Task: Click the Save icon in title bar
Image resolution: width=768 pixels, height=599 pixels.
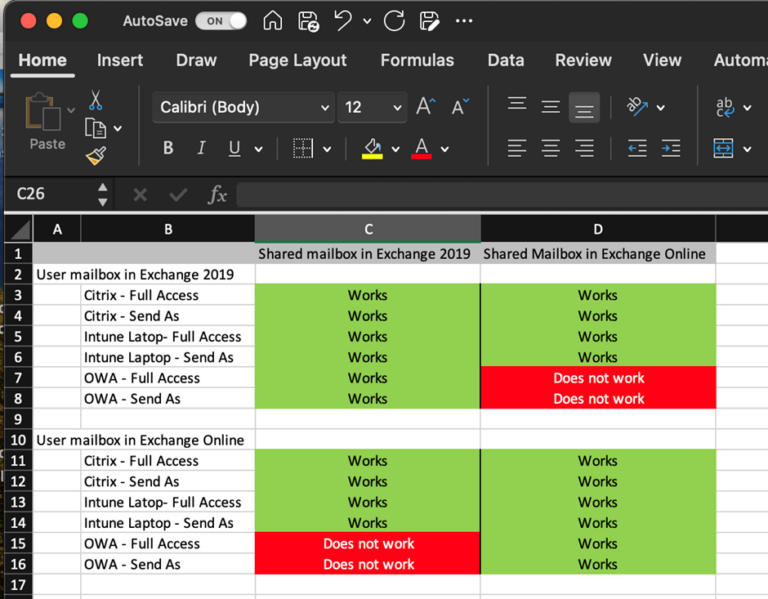Action: point(309,21)
